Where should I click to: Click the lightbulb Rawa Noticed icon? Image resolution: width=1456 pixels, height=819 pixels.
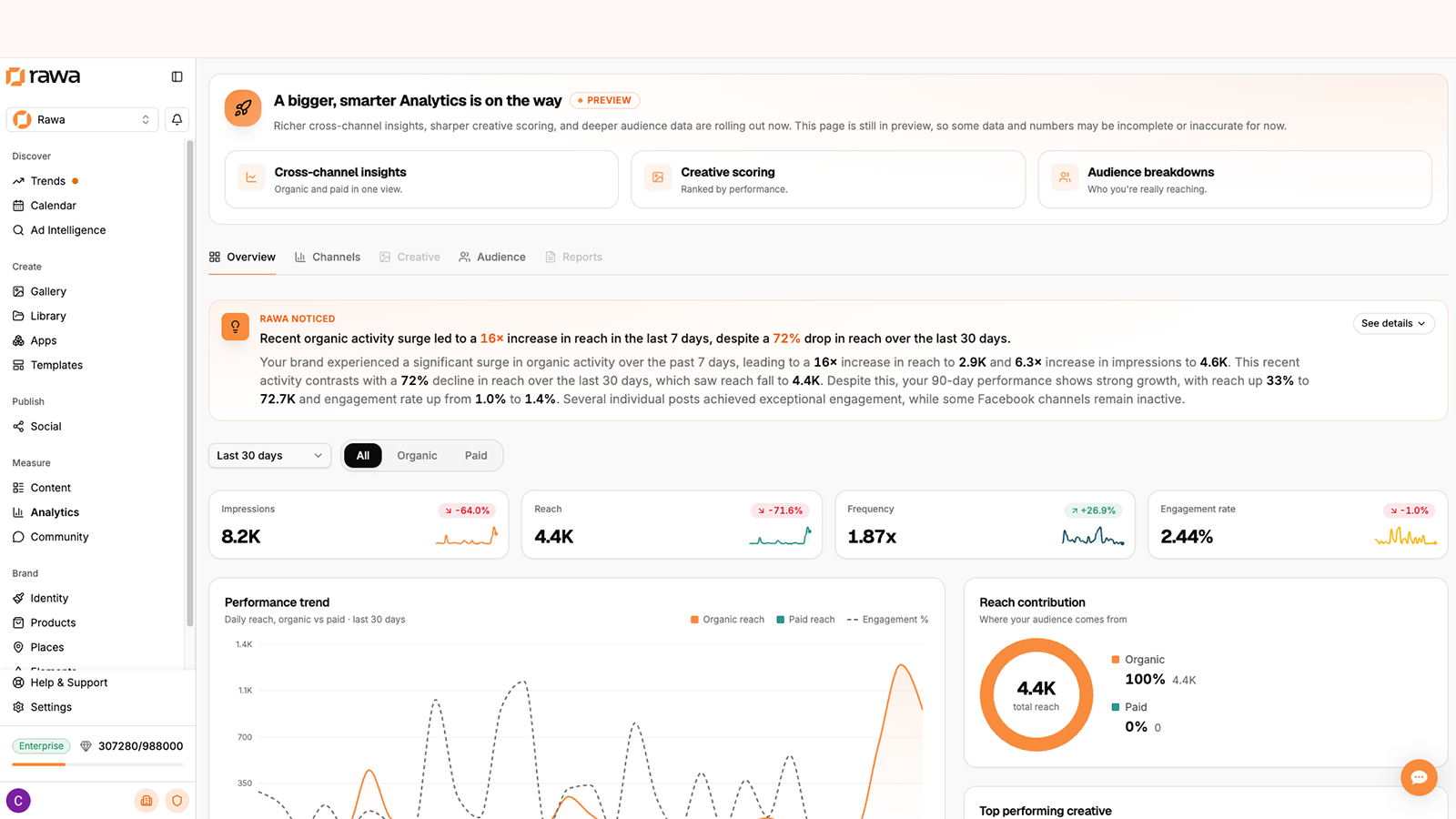coord(235,327)
